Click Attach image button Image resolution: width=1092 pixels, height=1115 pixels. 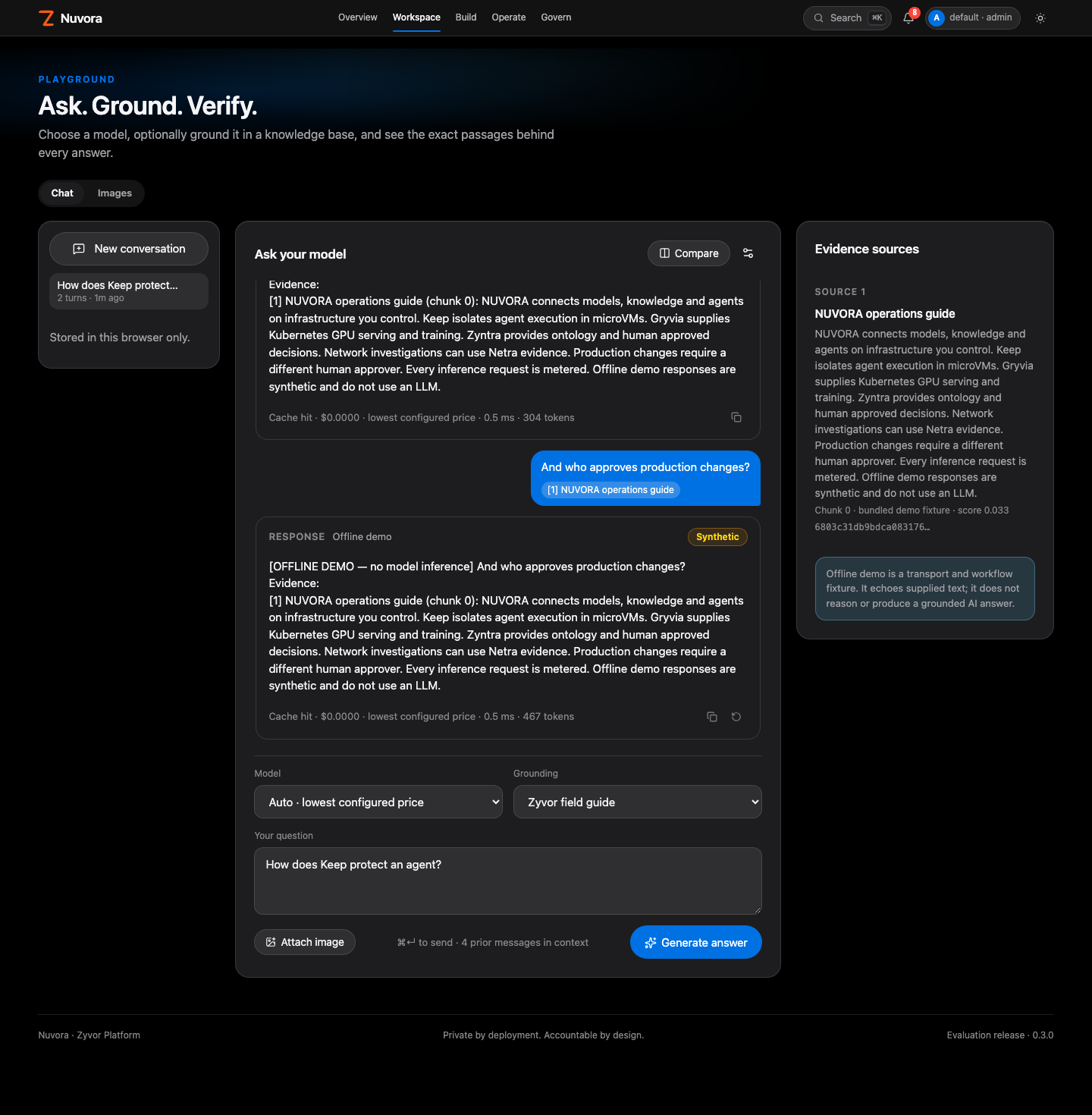[305, 942]
